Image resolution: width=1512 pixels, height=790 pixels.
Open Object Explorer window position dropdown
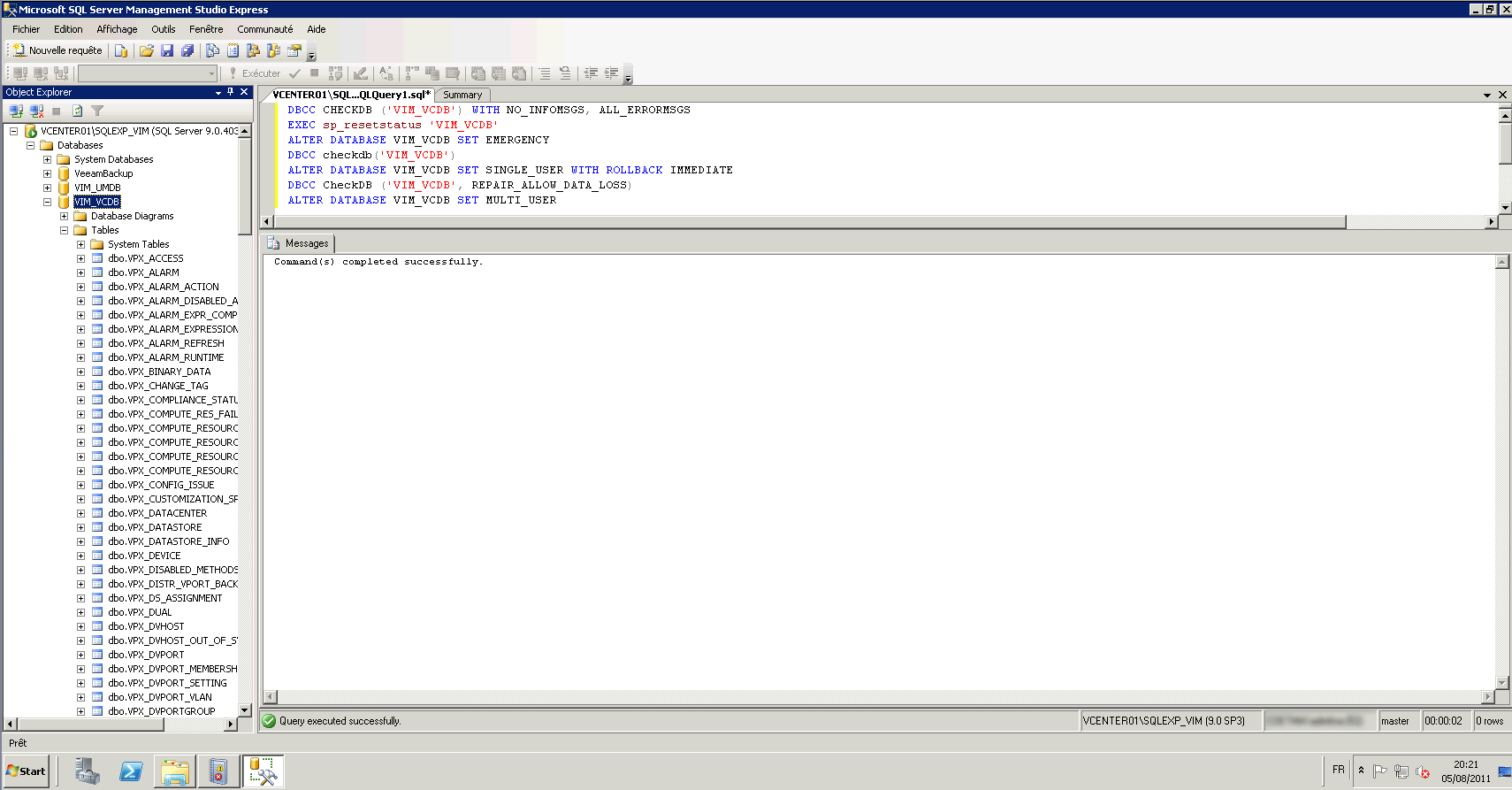click(x=218, y=92)
